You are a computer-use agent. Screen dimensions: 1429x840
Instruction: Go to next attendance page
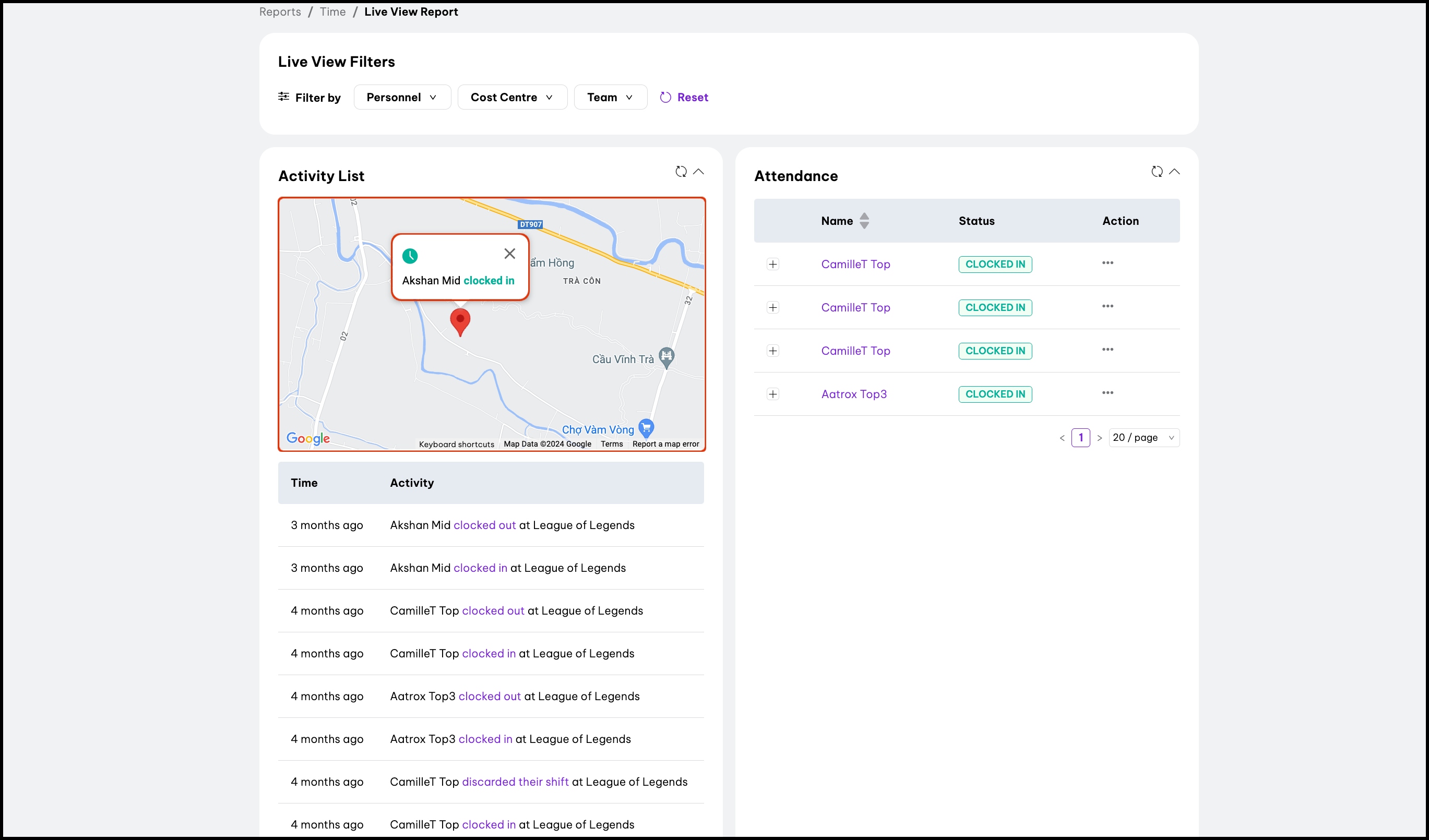tap(1099, 438)
